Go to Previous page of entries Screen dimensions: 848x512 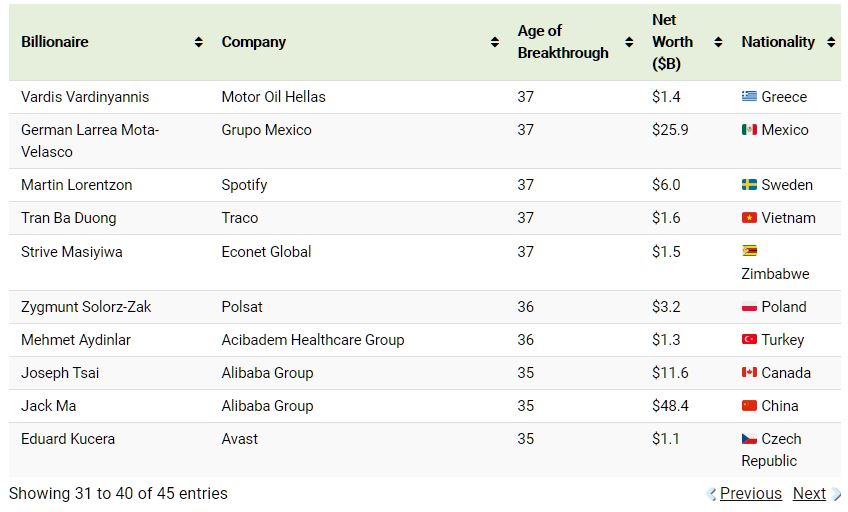tap(750, 493)
